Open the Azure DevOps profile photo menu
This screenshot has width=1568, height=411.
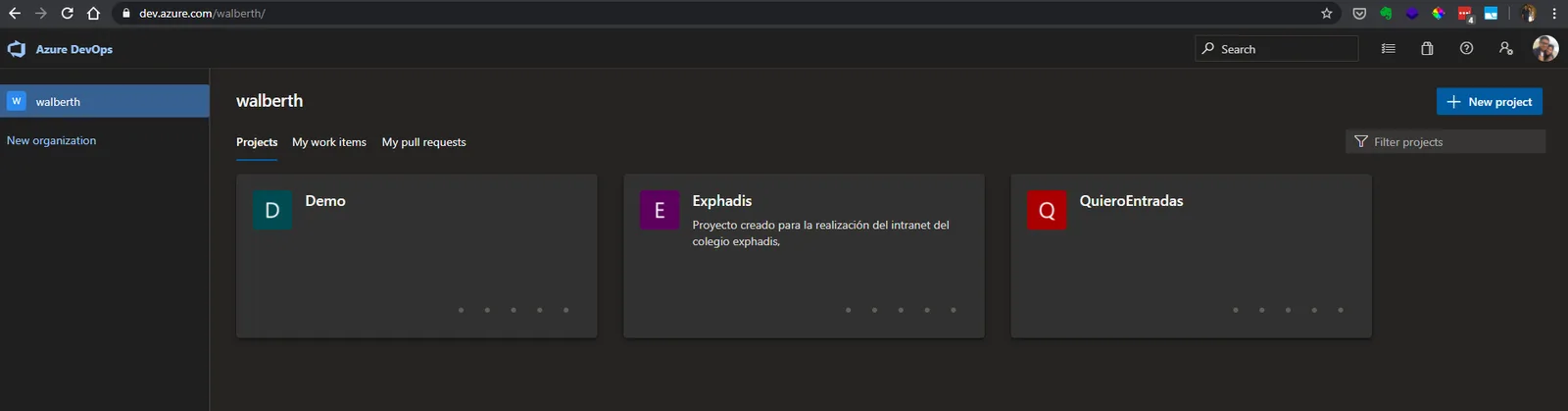coord(1545,48)
